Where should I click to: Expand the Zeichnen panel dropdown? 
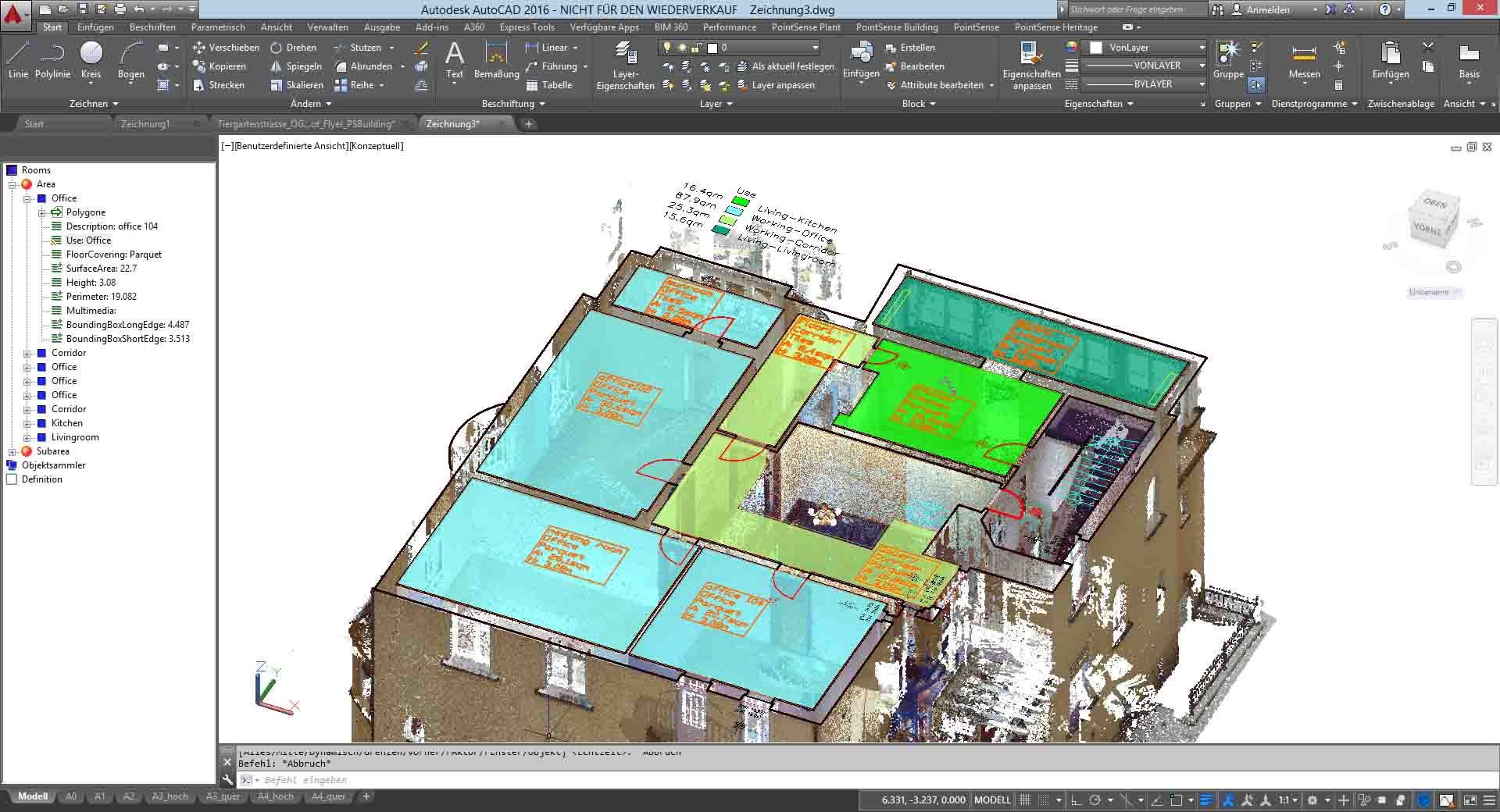(94, 104)
